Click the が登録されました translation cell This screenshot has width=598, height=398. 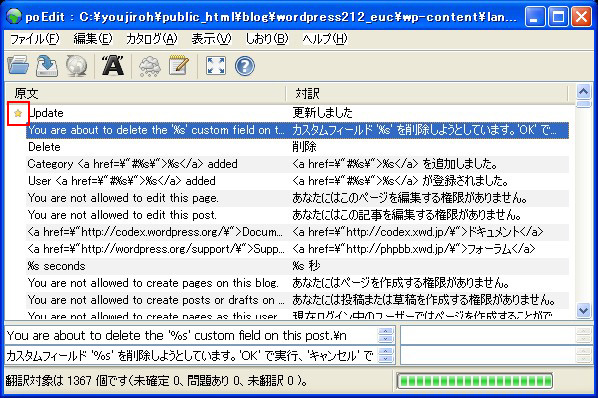tap(400, 181)
